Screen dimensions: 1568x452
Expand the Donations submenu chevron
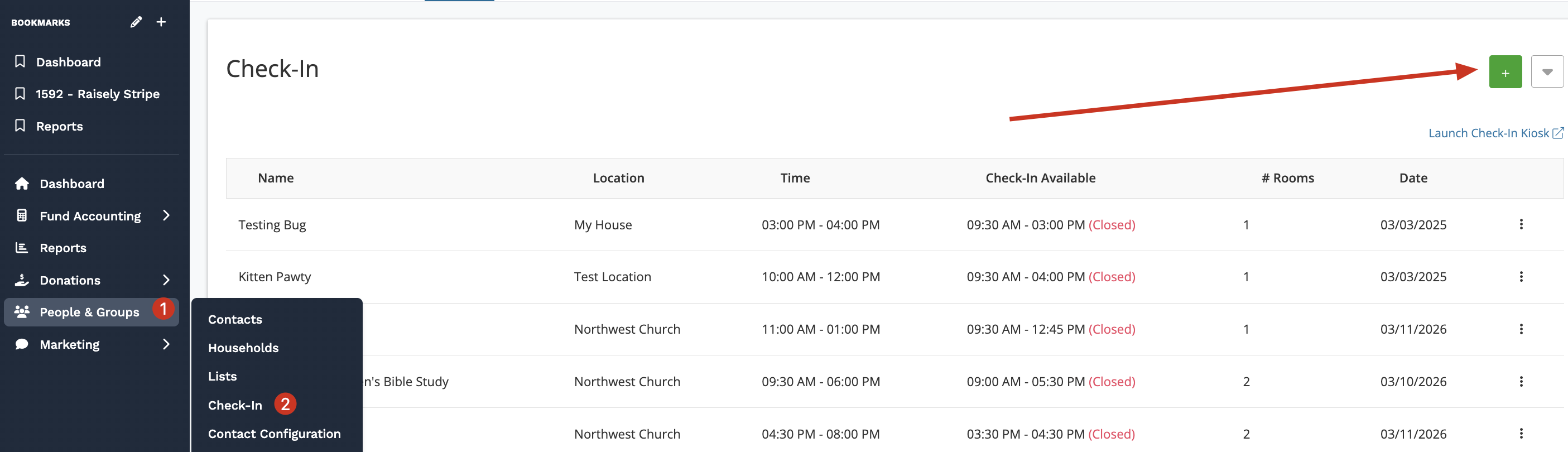[x=166, y=280]
